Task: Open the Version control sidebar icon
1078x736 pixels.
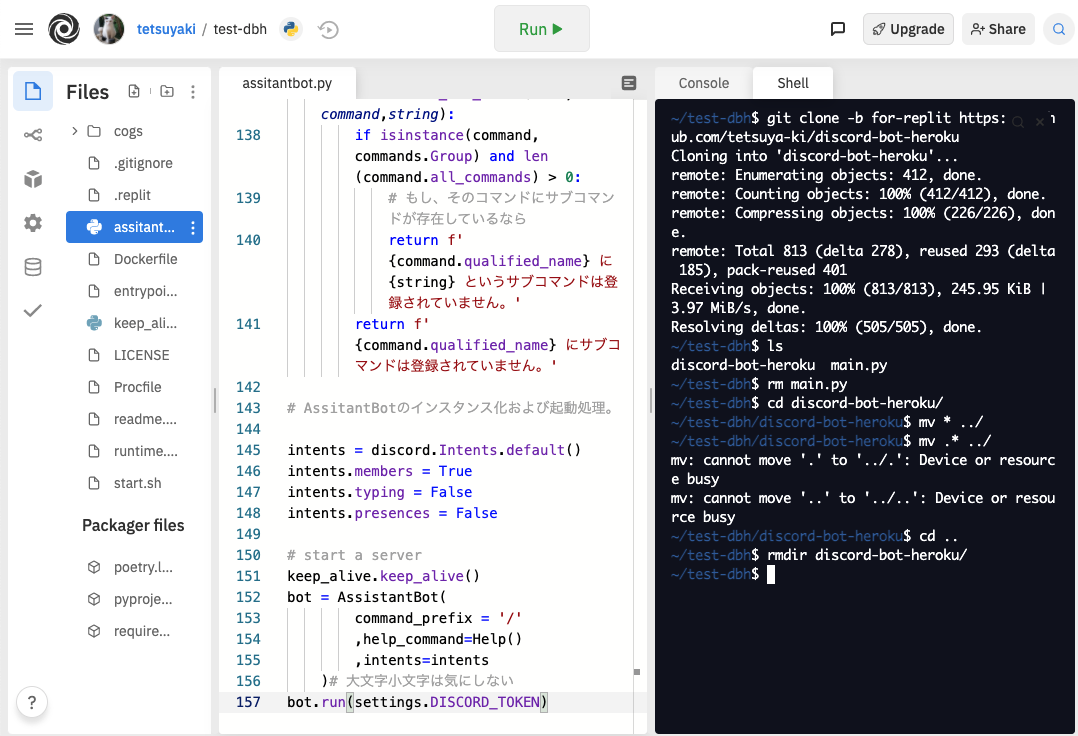Action: coord(33,135)
